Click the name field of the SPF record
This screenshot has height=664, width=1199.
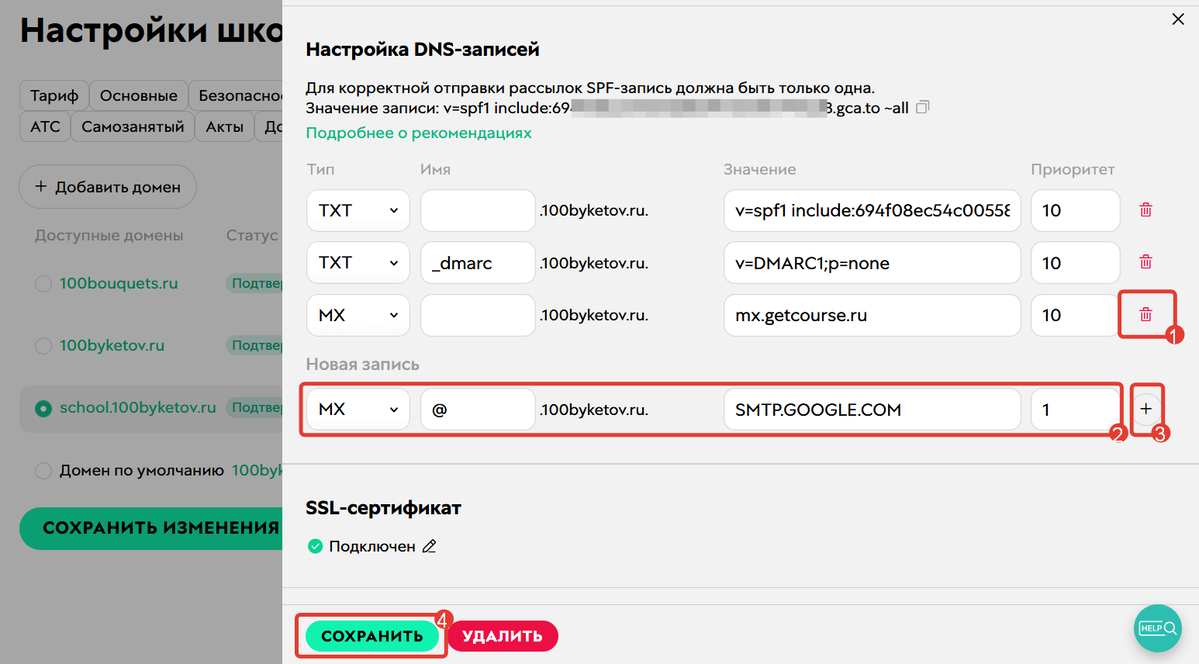(478, 210)
